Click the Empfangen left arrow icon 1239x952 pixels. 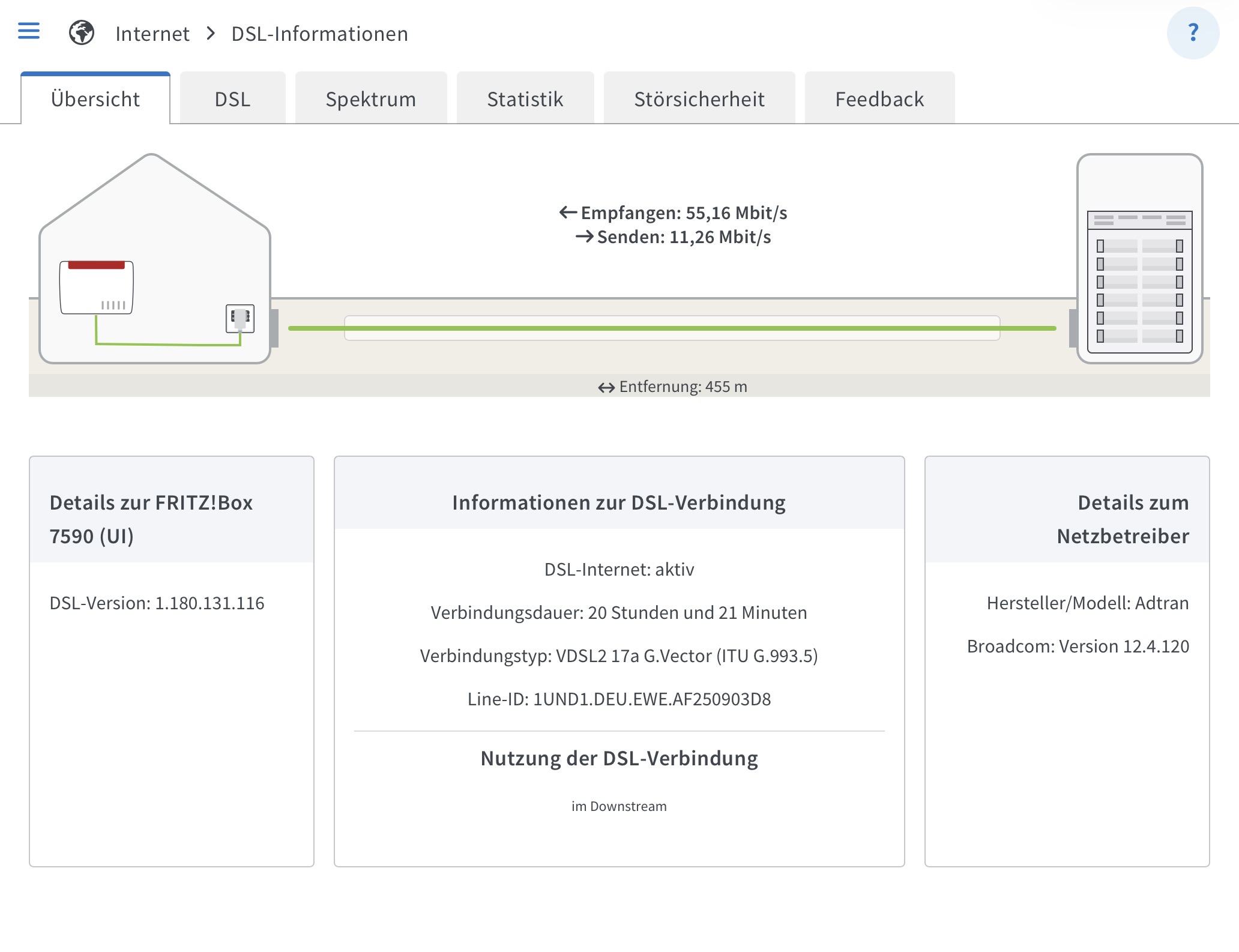(568, 212)
